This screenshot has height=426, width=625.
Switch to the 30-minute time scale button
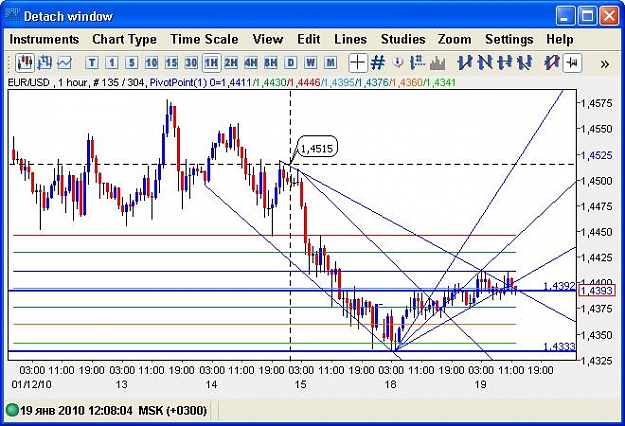coord(191,63)
